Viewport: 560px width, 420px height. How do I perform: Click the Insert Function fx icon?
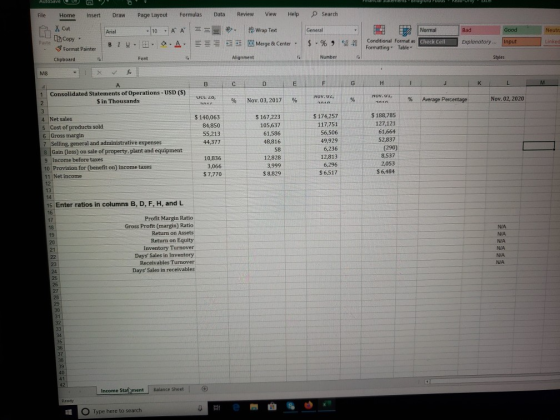(129, 72)
